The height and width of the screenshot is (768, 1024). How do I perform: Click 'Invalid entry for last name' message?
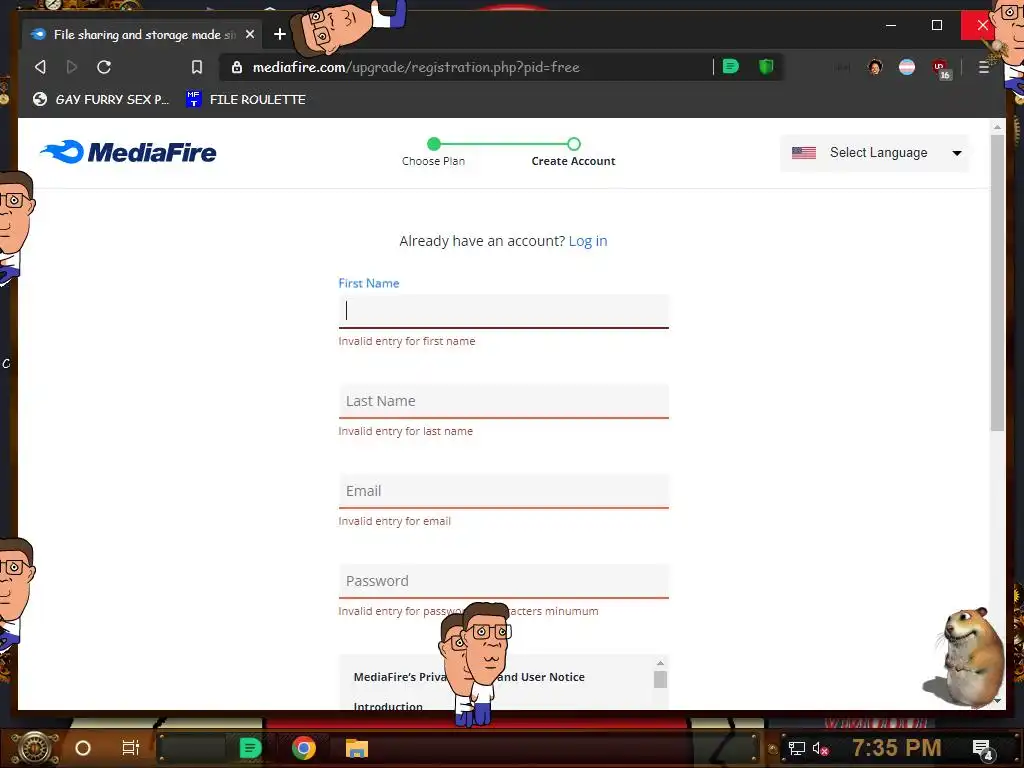(x=406, y=431)
